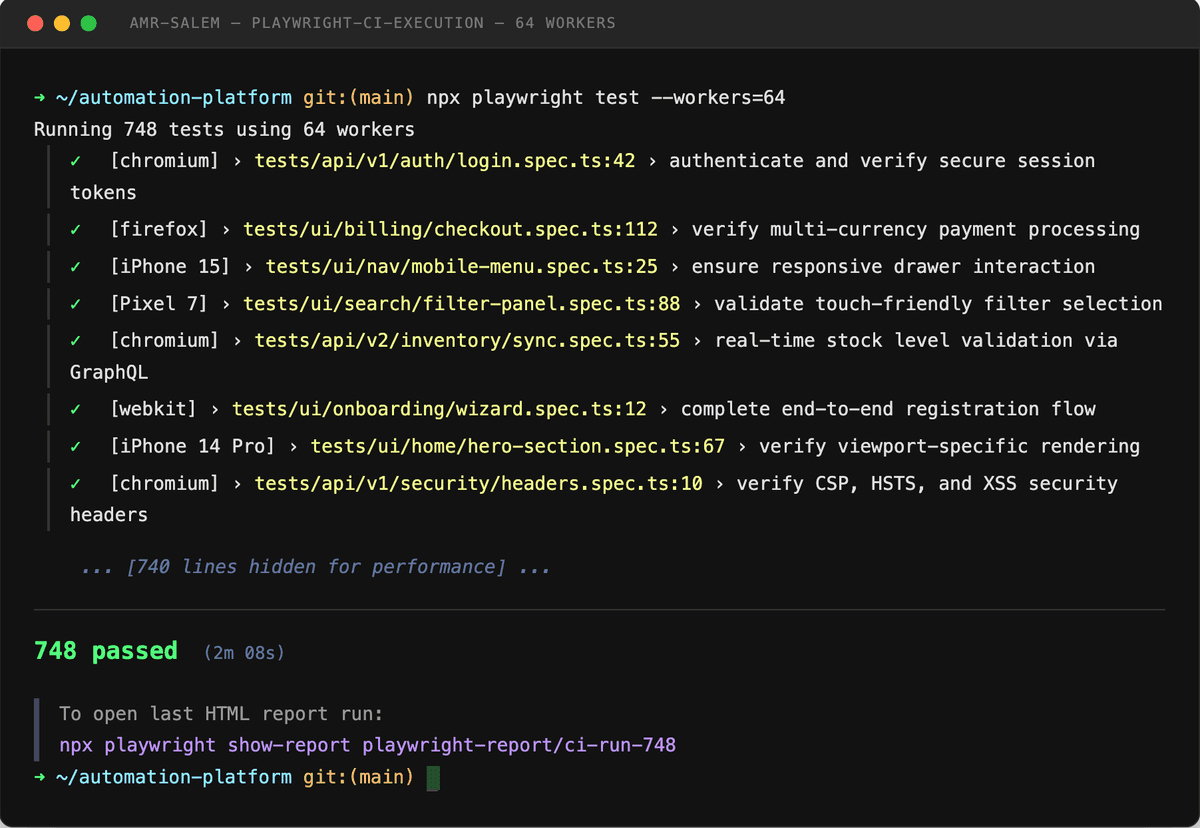1200x828 pixels.
Task: Open tests/api/v1/security/headers.spec.ts:10 path
Action: [478, 484]
